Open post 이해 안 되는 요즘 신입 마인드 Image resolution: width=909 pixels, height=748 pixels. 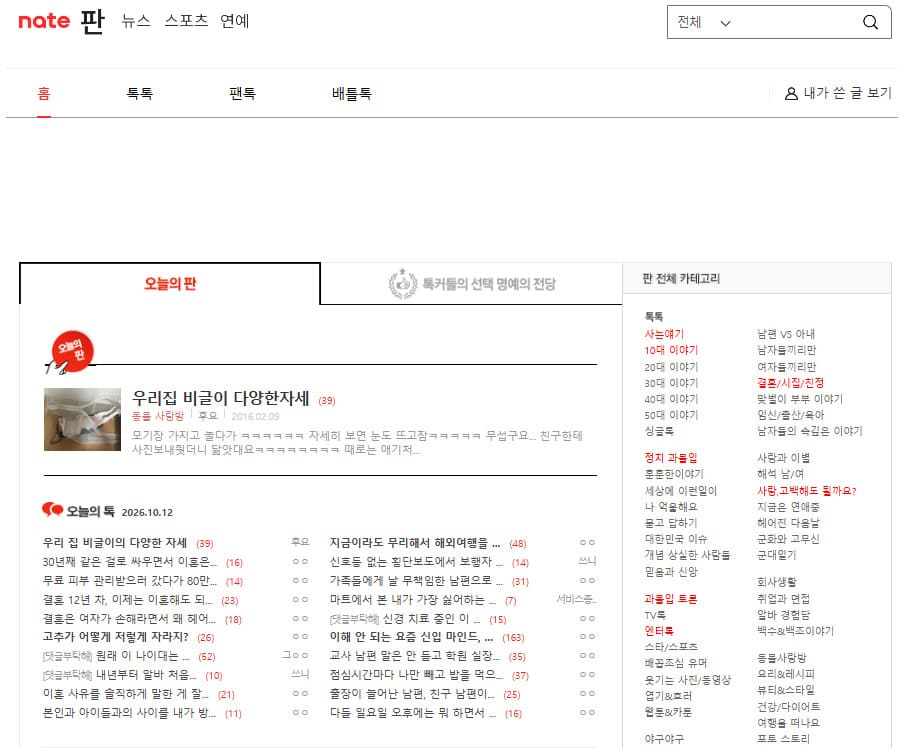click(411, 637)
